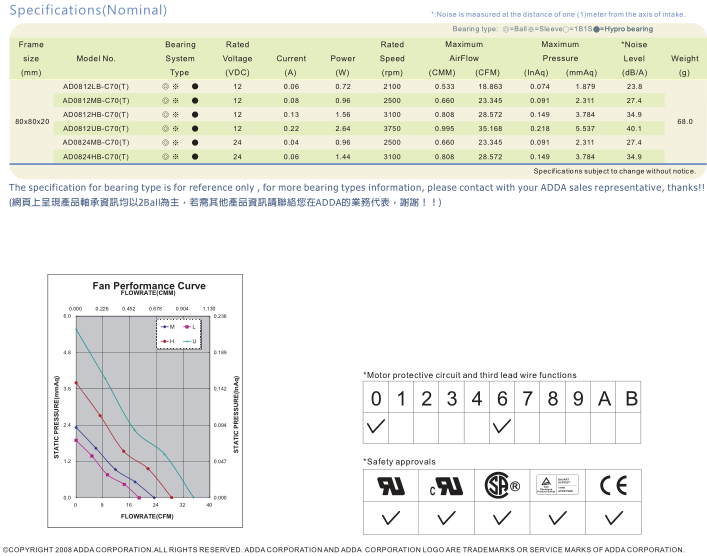The width and height of the screenshot is (707, 556).
Task: Click the Hypro bearing dot in AD0824HB-C70(T) row
Action: 195,157
